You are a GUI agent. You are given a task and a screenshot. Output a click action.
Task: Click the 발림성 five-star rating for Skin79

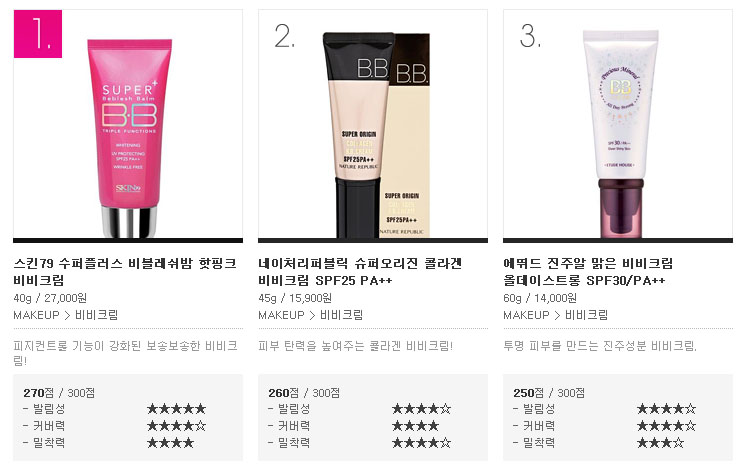(176, 409)
